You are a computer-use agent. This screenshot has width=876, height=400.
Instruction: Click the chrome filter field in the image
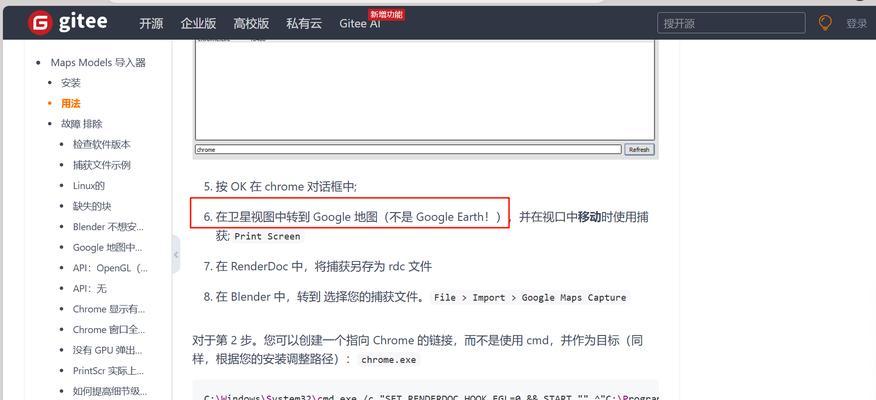pyautogui.click(x=408, y=150)
